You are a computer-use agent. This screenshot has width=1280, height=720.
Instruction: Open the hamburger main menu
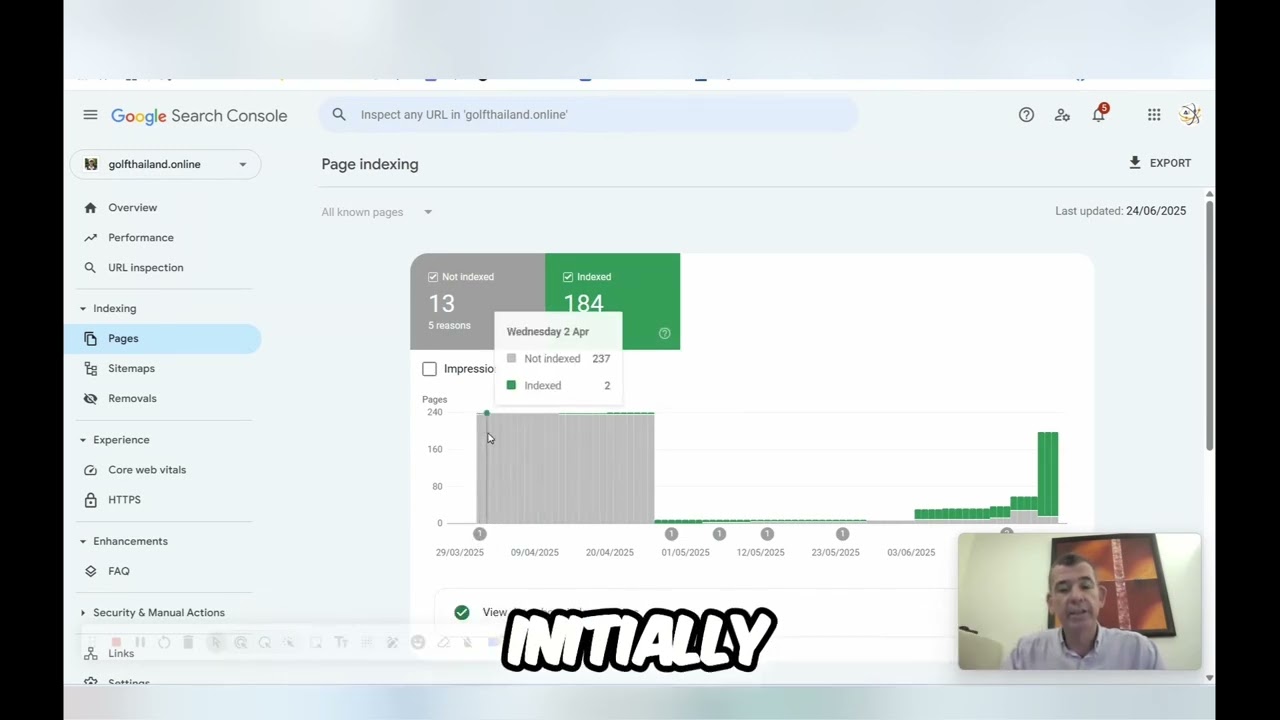(90, 115)
